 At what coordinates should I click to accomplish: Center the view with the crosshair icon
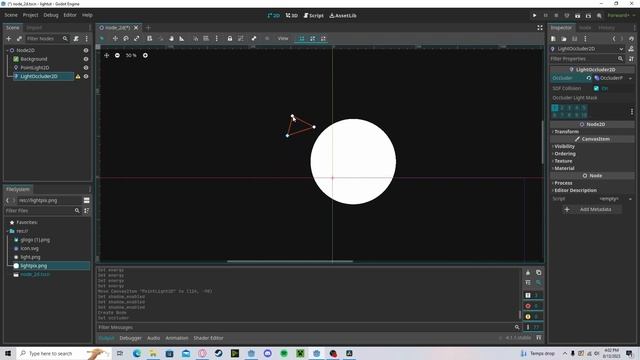coord(107,55)
